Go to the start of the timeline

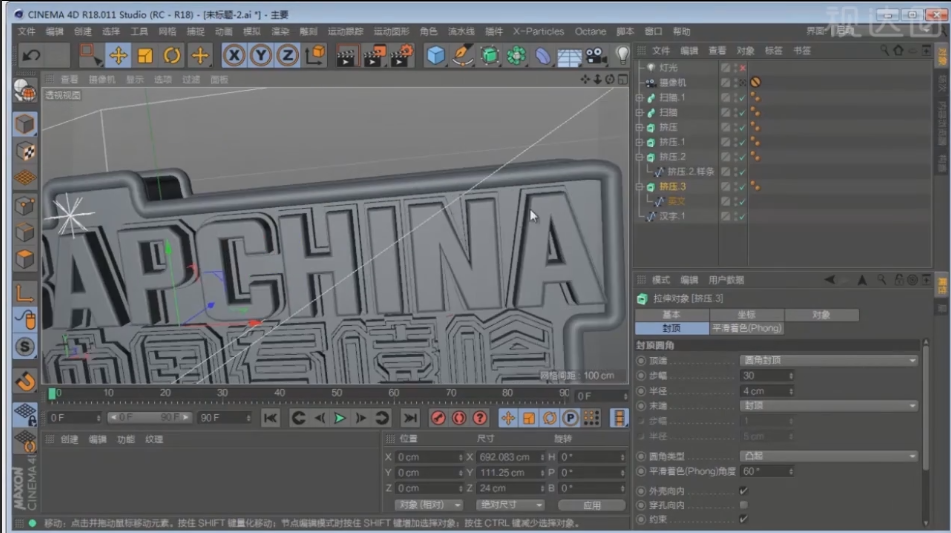[x=271, y=418]
